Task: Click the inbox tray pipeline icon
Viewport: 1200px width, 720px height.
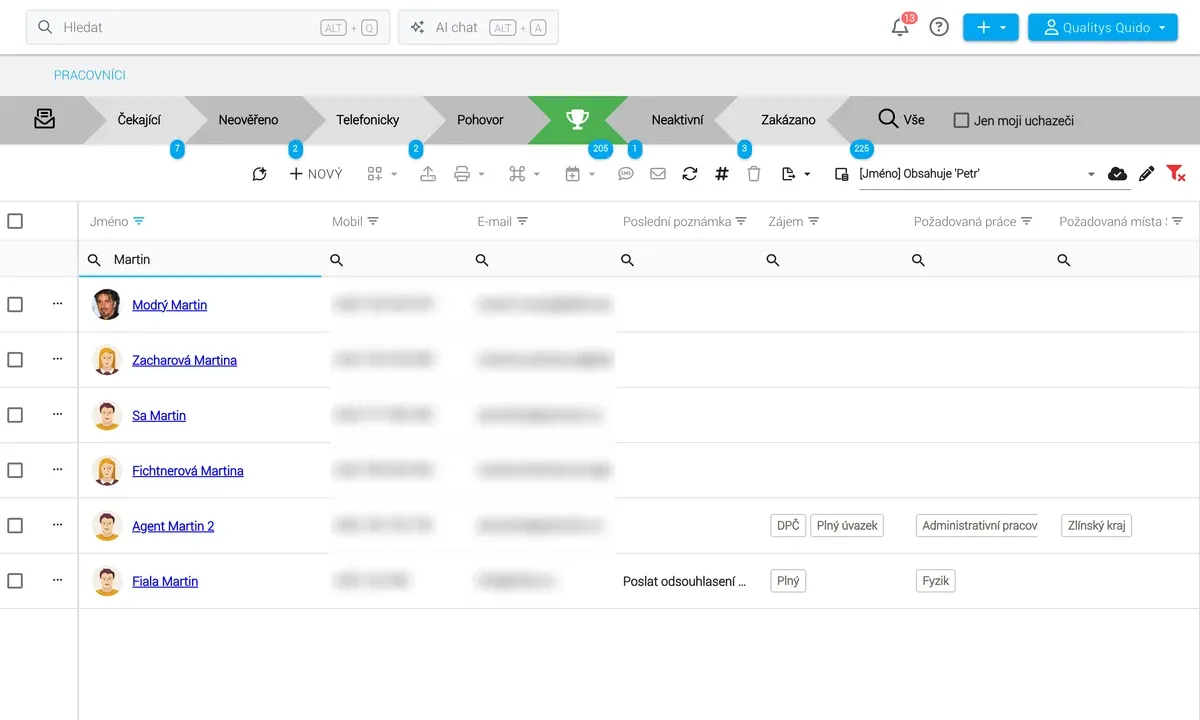Action: (x=44, y=119)
